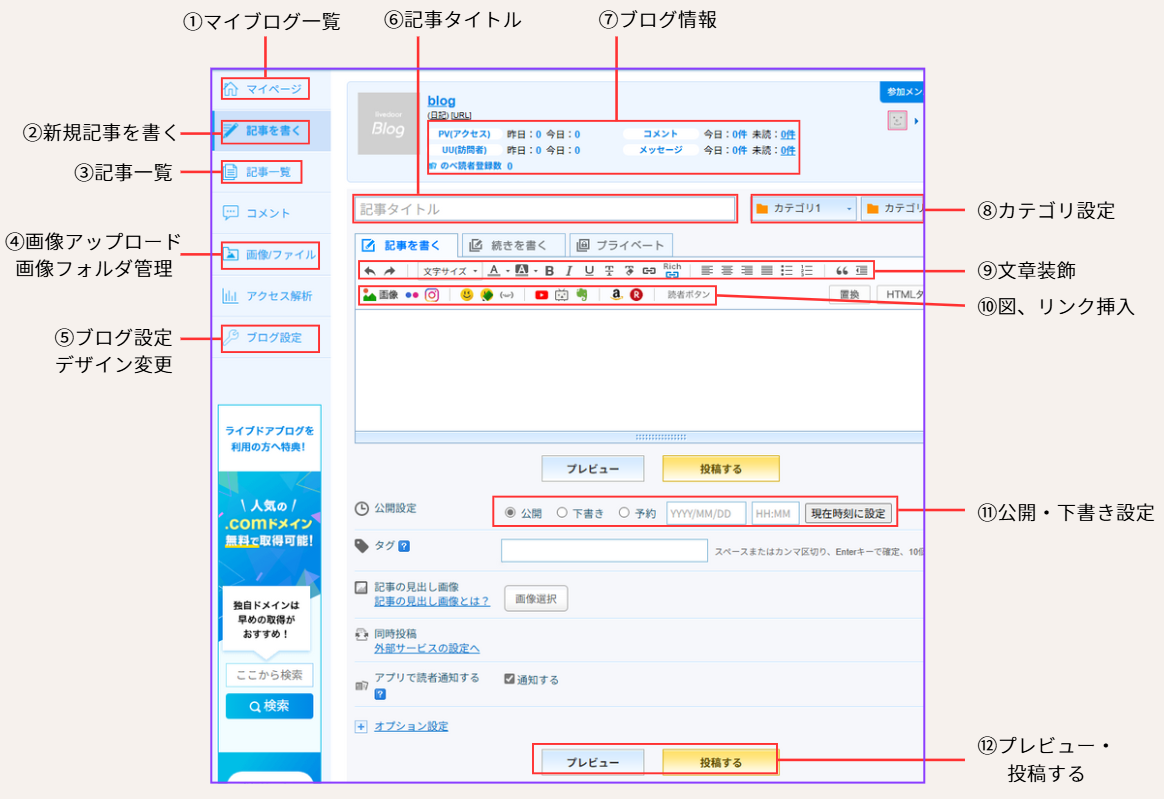
Task: Toggle bold text formatting
Action: point(549,270)
